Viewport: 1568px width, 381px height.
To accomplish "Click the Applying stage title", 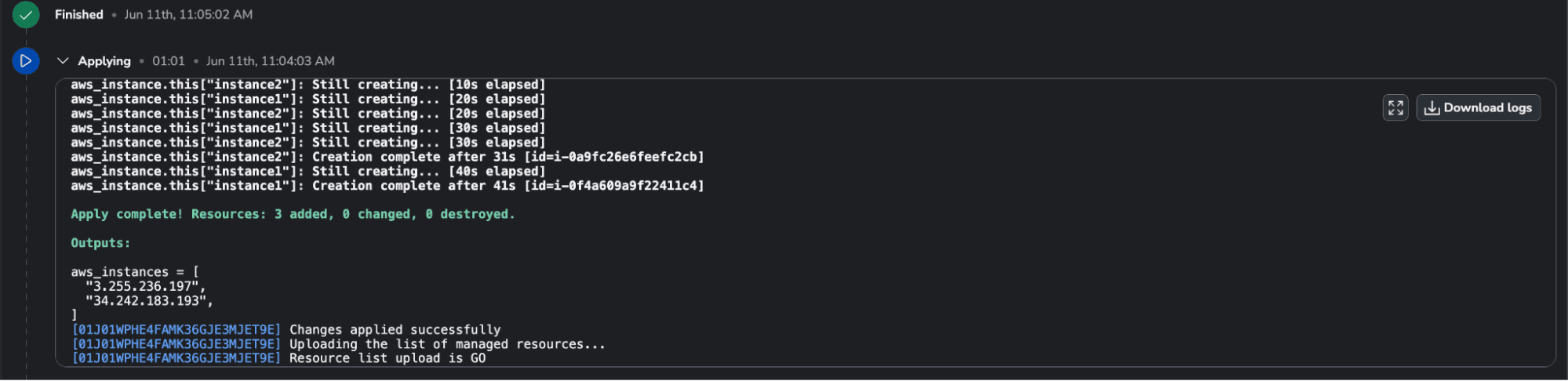I will [104, 61].
